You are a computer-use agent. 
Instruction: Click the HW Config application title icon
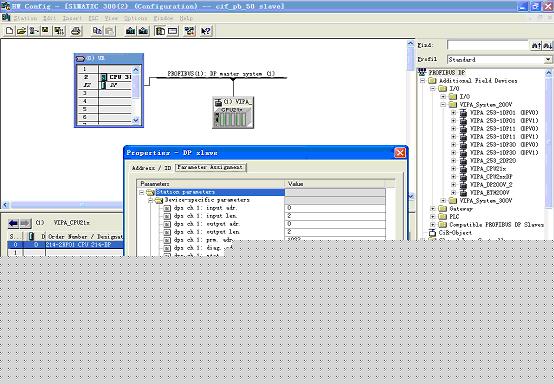(x=6, y=6)
